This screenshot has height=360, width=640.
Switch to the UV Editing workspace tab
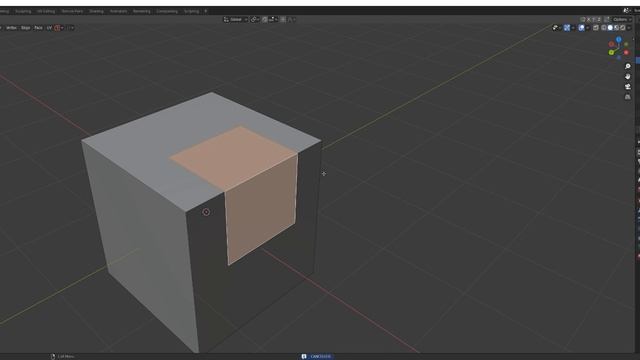[x=46, y=11]
